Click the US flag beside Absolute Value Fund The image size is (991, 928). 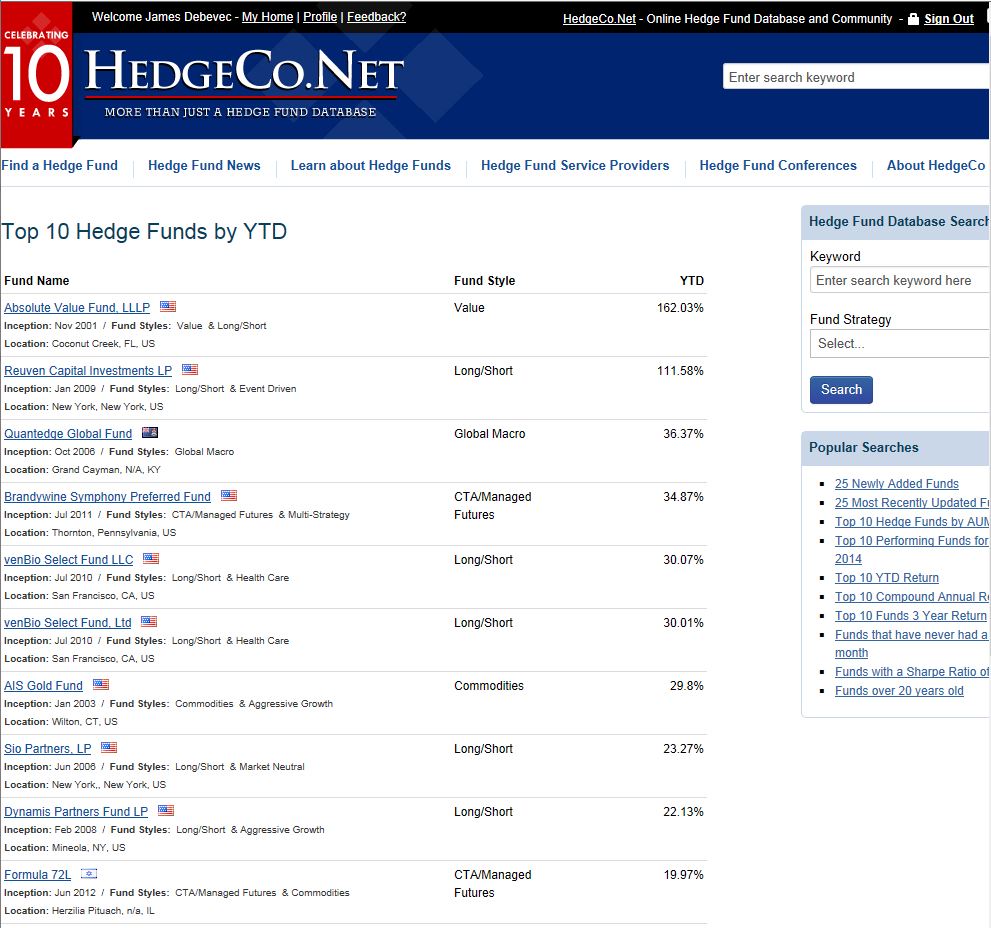coord(168,307)
